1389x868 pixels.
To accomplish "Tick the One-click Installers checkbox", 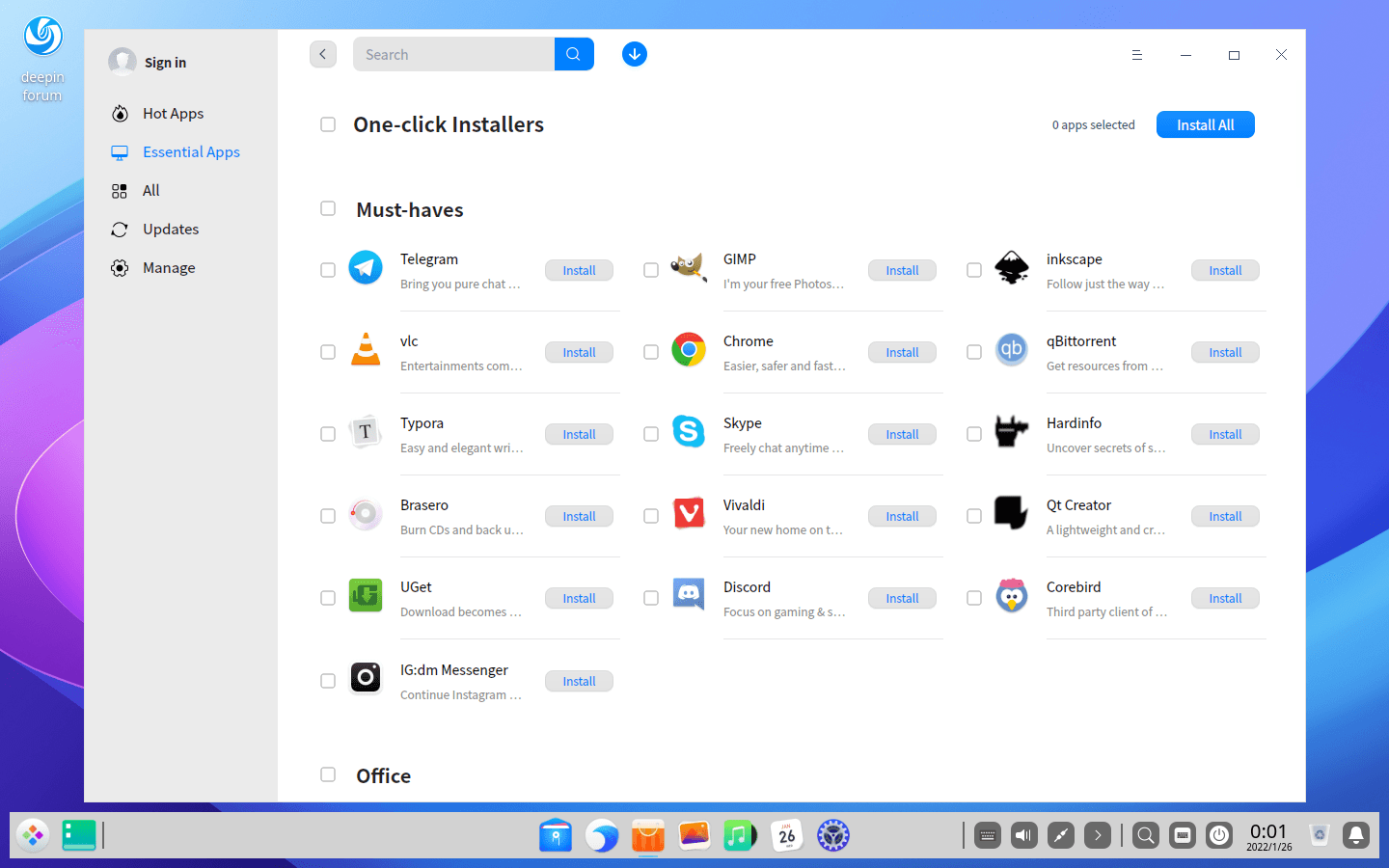I will click(x=328, y=124).
